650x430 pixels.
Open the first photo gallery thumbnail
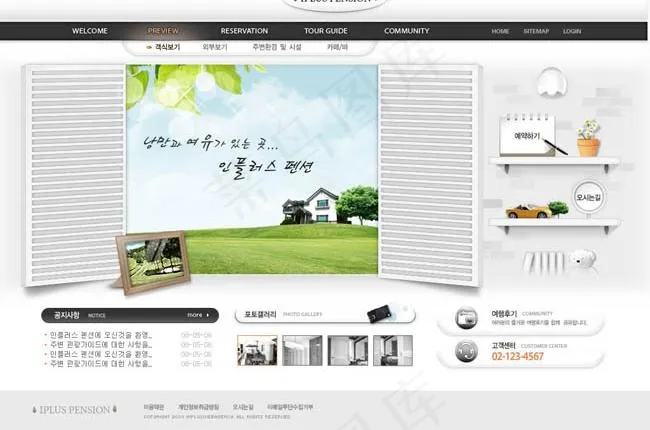point(257,350)
